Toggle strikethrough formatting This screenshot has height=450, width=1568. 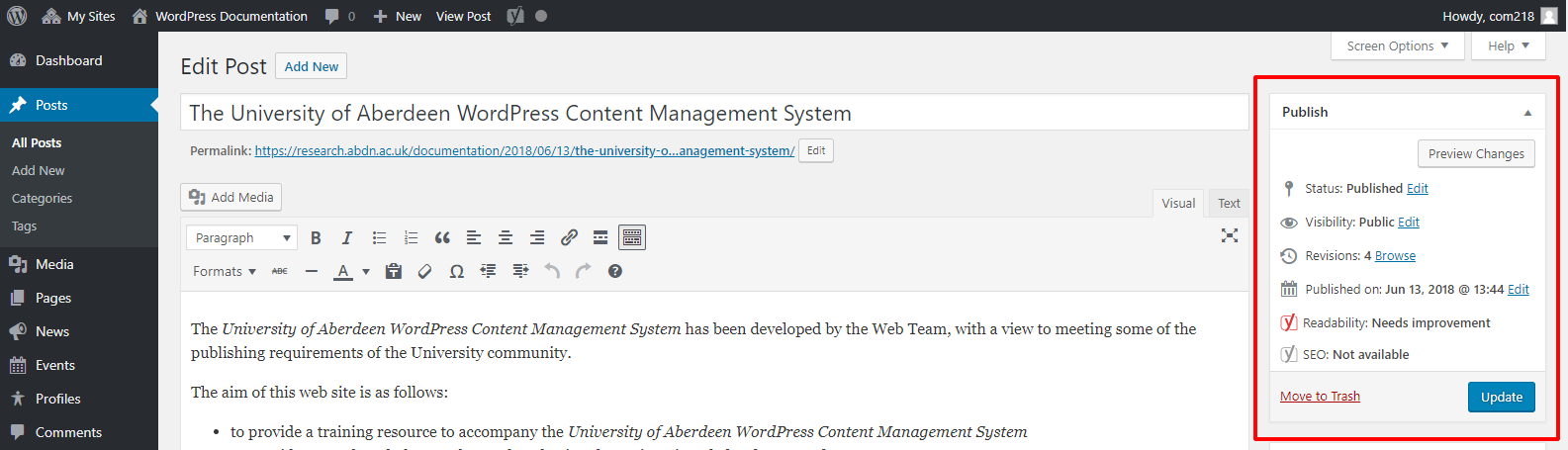[x=280, y=271]
